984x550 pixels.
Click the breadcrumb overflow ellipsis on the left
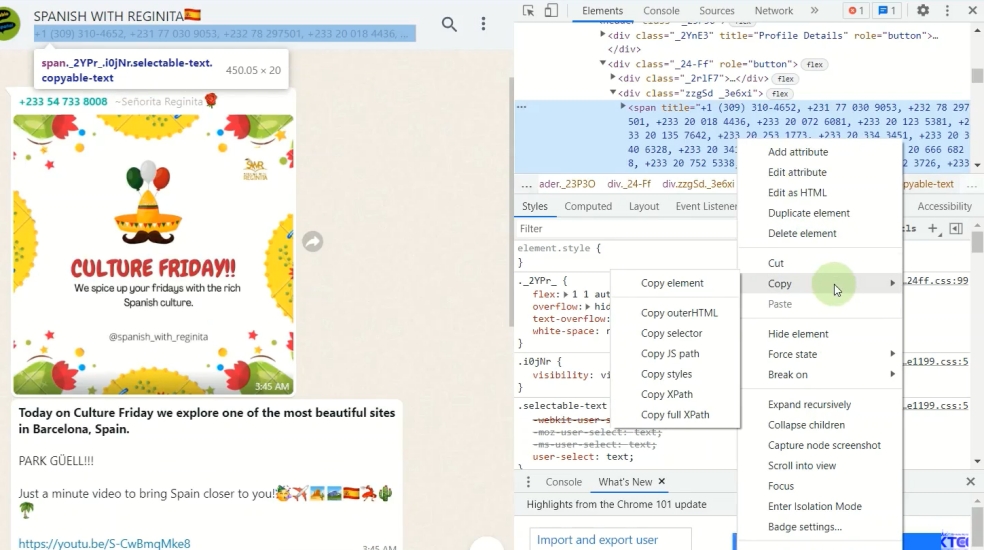coord(527,185)
